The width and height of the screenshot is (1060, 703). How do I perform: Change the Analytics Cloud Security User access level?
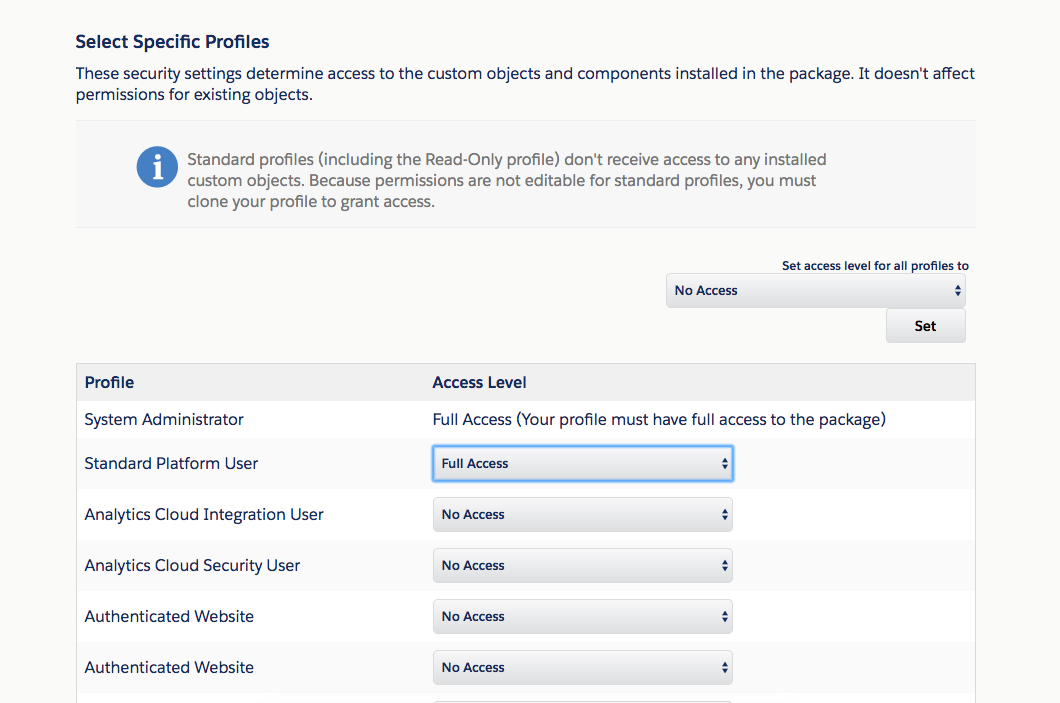[x=583, y=566]
